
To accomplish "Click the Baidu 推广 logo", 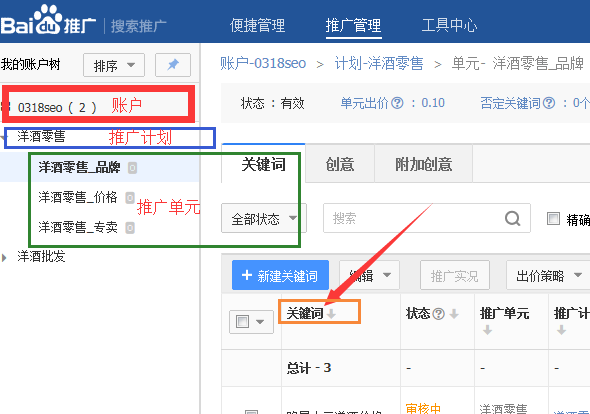I will (x=48, y=21).
